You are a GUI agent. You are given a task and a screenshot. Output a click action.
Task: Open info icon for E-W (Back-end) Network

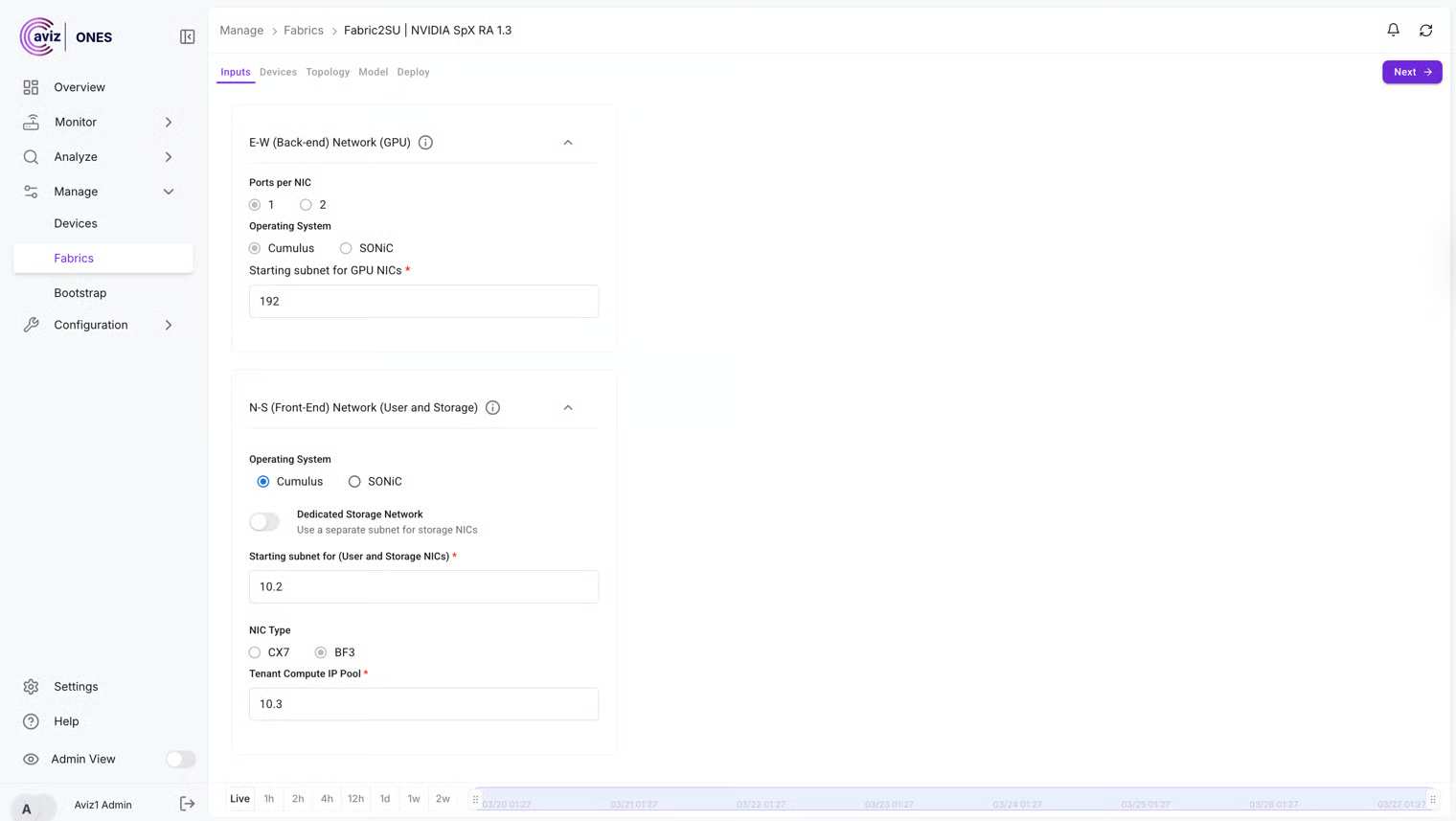[425, 143]
